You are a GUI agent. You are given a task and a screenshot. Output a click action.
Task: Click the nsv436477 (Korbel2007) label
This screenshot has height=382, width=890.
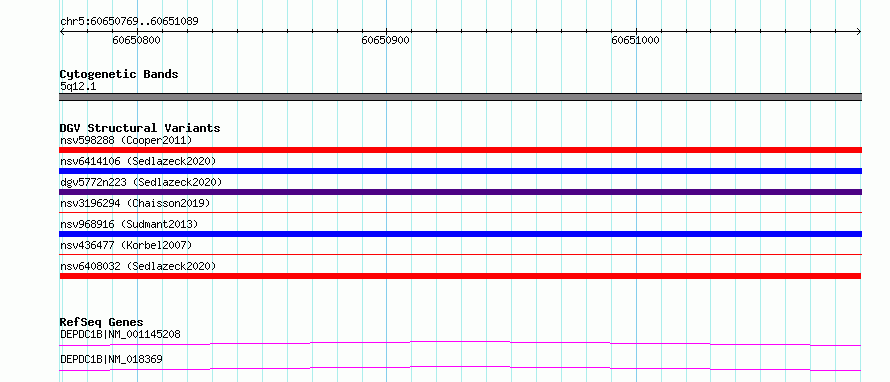click(x=126, y=245)
